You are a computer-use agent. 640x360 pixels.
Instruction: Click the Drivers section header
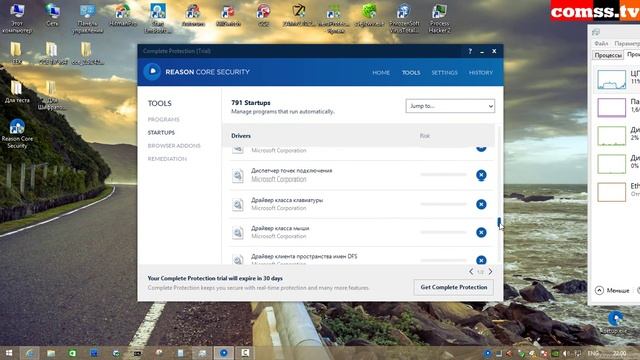pos(241,136)
